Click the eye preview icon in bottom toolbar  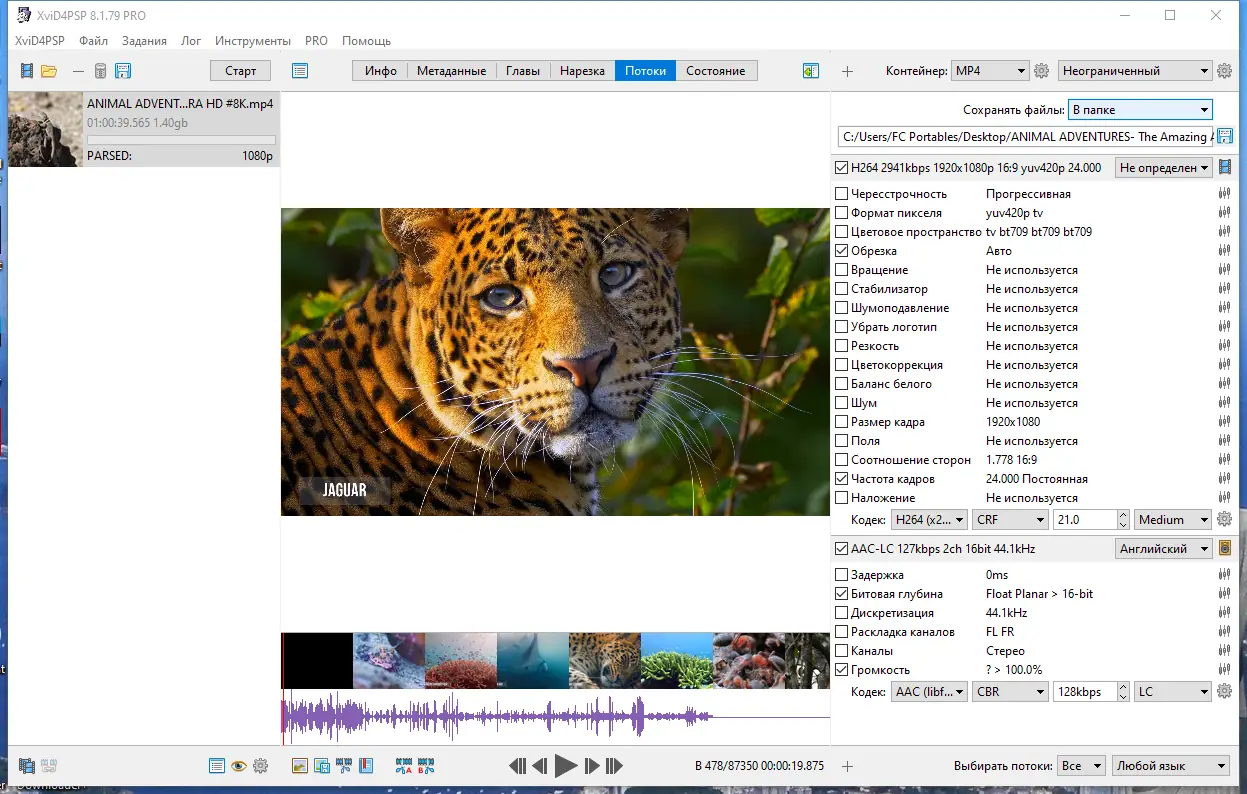point(239,766)
